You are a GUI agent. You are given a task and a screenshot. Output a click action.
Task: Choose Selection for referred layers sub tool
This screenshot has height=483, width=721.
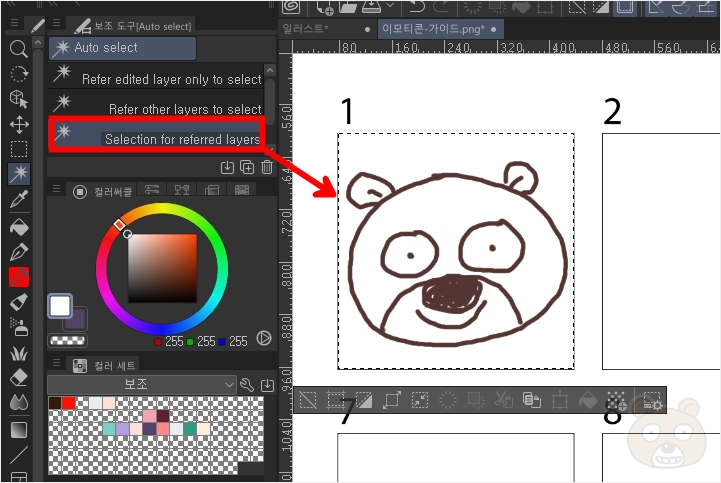pos(156,134)
